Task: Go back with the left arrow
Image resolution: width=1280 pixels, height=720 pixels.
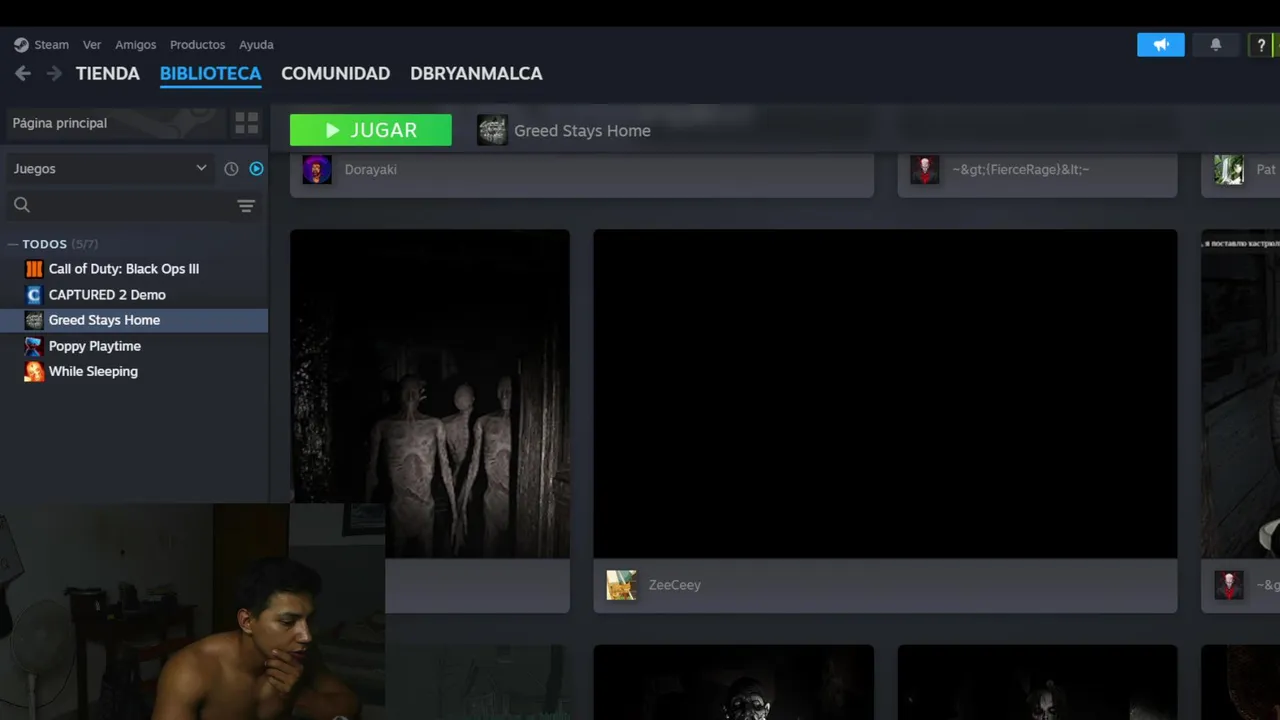Action: coord(23,73)
